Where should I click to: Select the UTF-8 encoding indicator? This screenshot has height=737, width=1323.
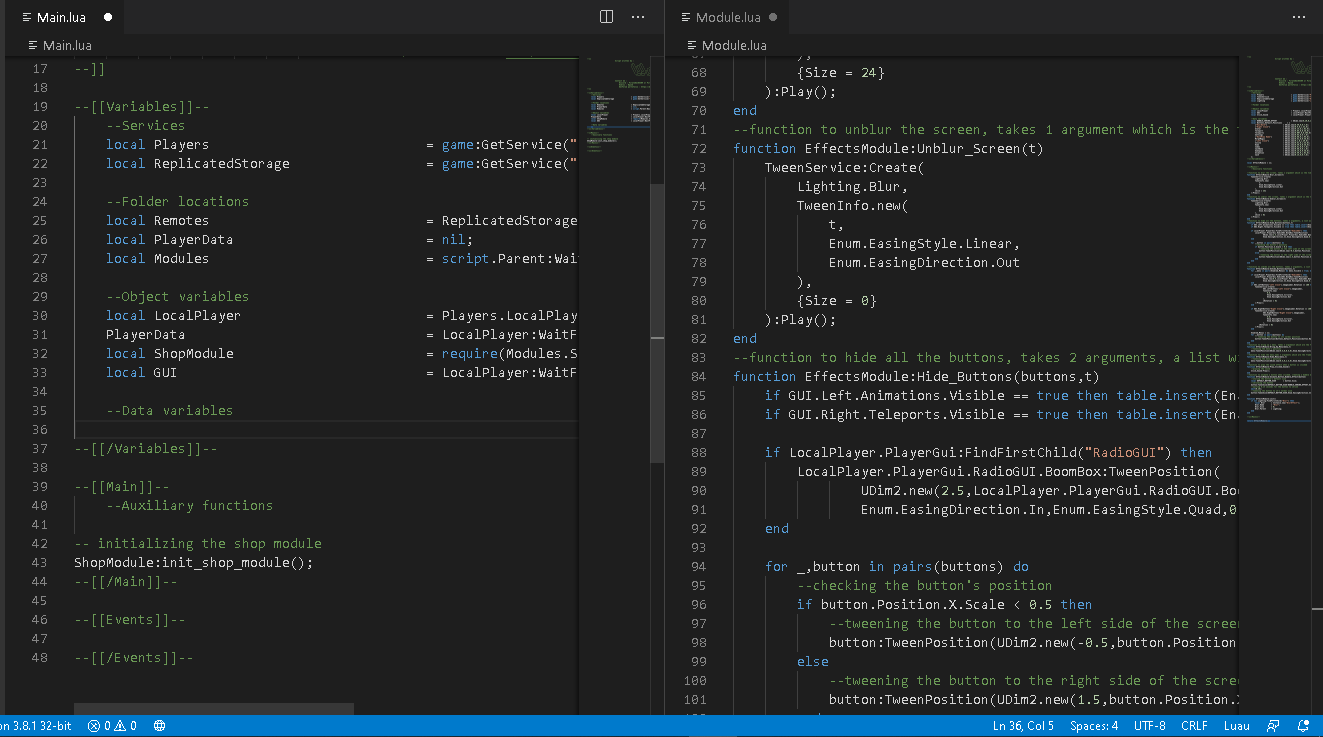(x=1150, y=726)
